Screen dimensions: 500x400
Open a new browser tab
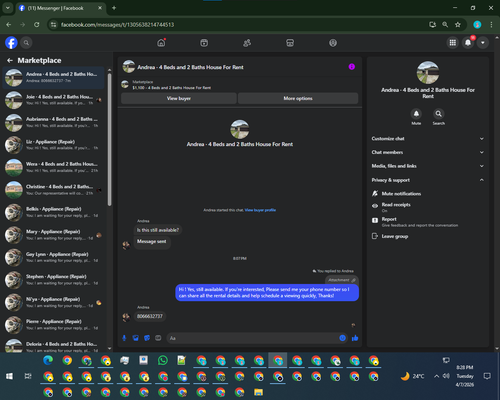pos(114,8)
